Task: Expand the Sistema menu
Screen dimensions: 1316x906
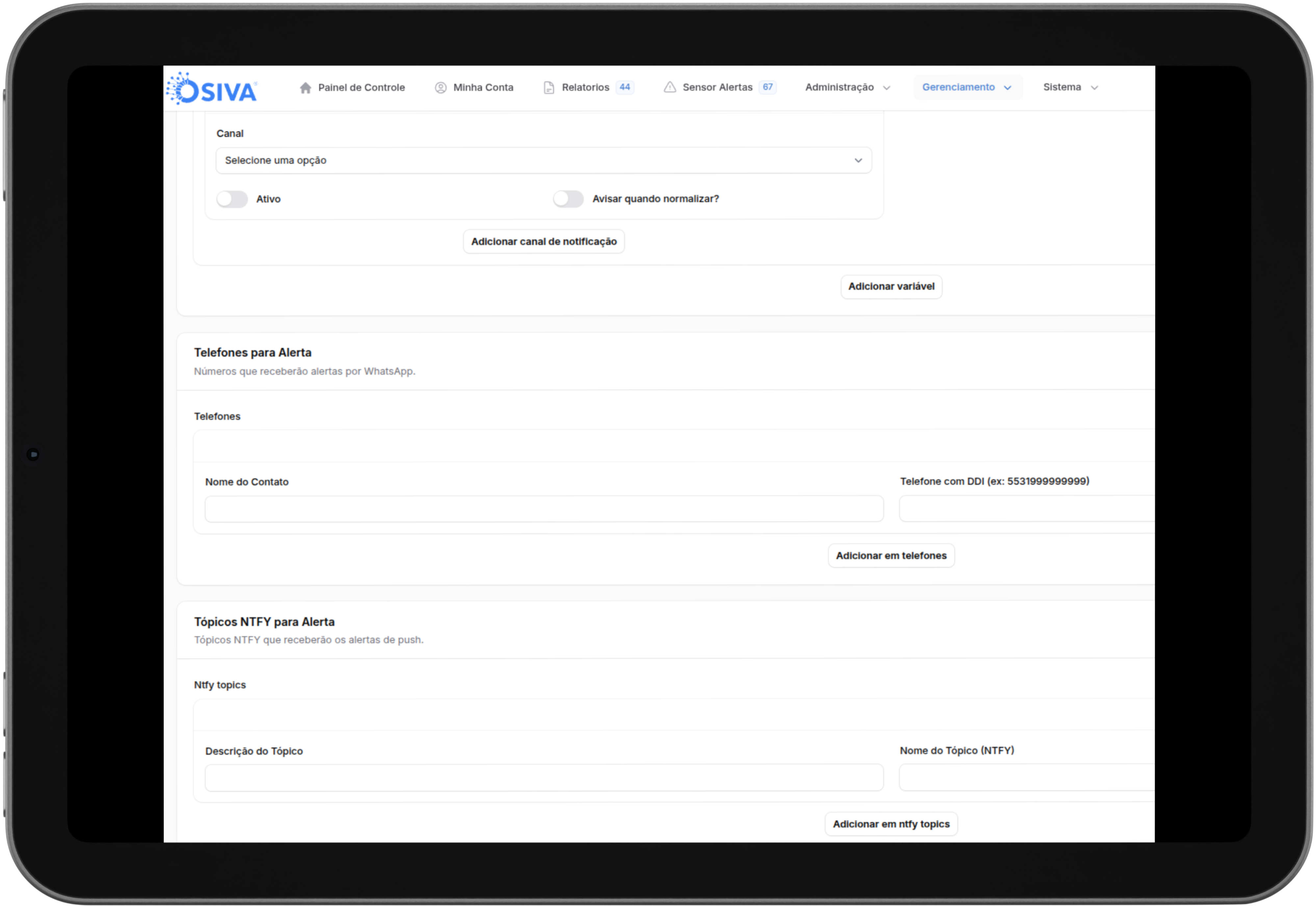Action: [1071, 88]
